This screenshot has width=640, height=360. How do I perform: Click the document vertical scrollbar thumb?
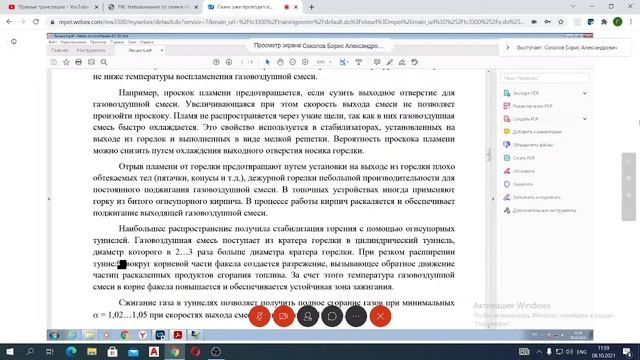489,154
